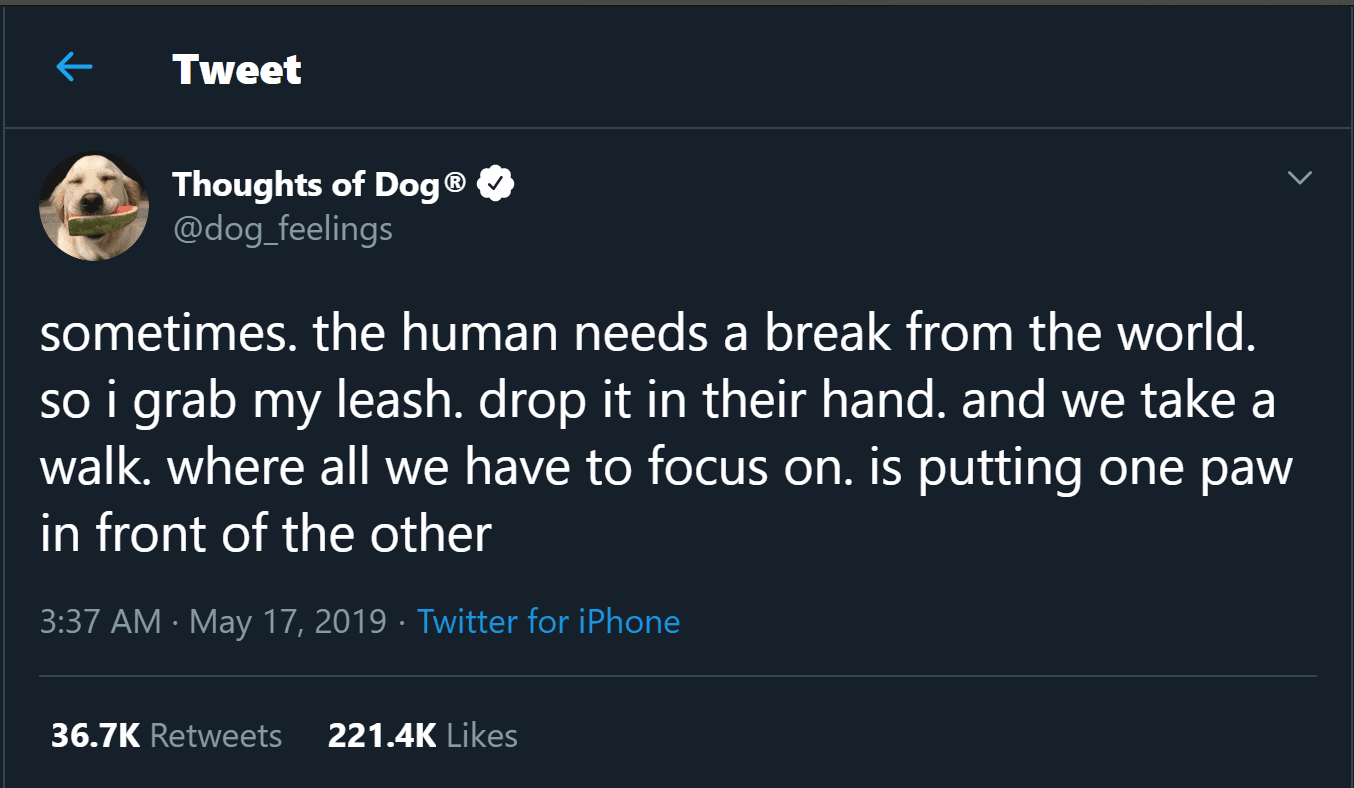Click the May 17, 2019 date
The height and width of the screenshot is (788, 1354).
pos(287,621)
